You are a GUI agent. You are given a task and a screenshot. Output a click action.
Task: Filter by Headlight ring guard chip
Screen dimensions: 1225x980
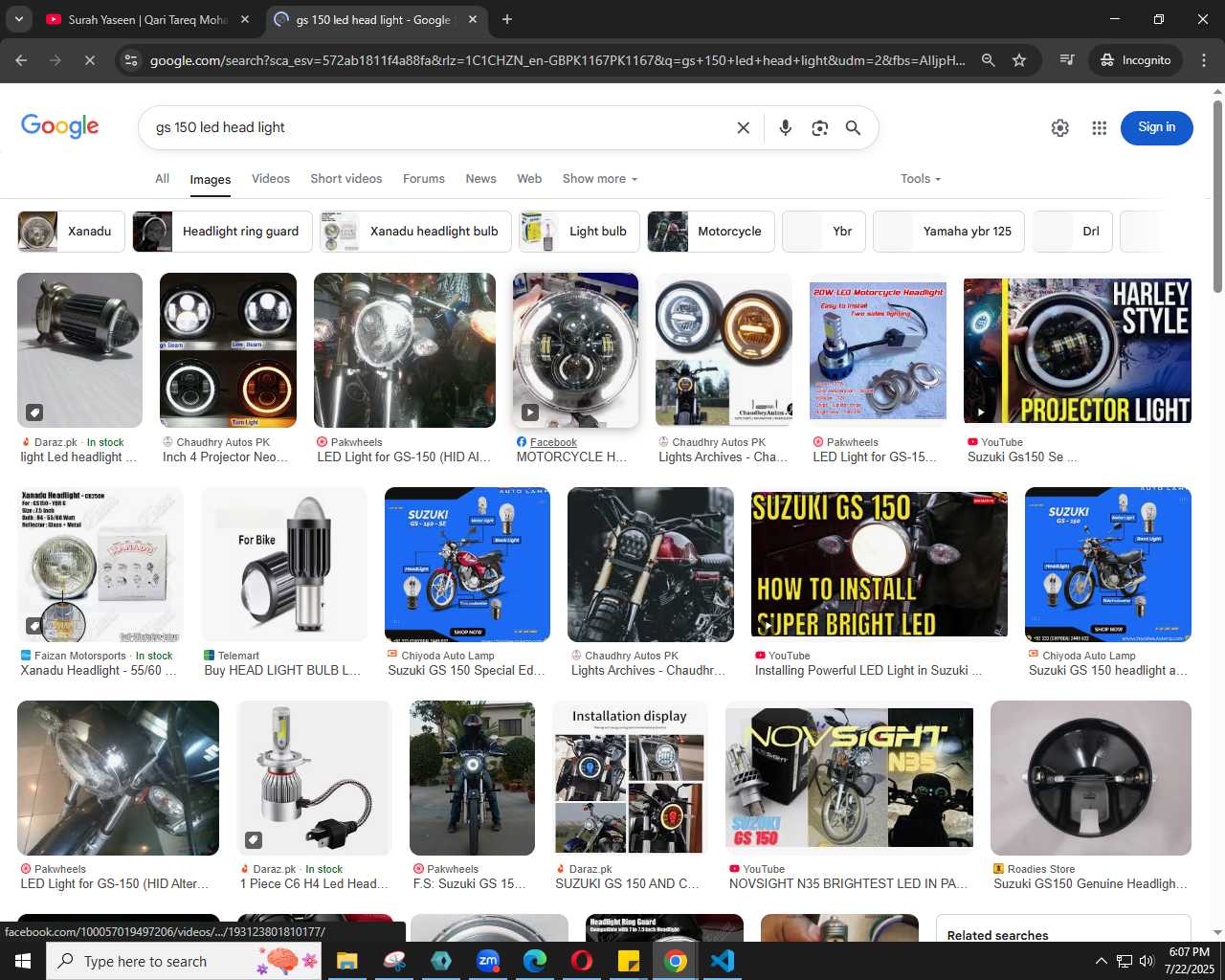(x=222, y=232)
